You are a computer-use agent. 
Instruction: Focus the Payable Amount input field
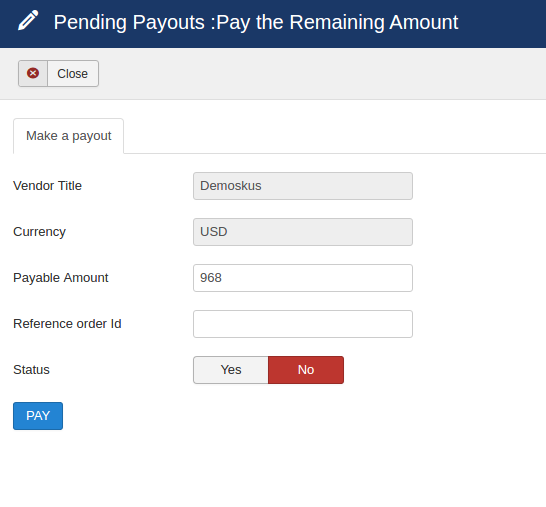[303, 278]
